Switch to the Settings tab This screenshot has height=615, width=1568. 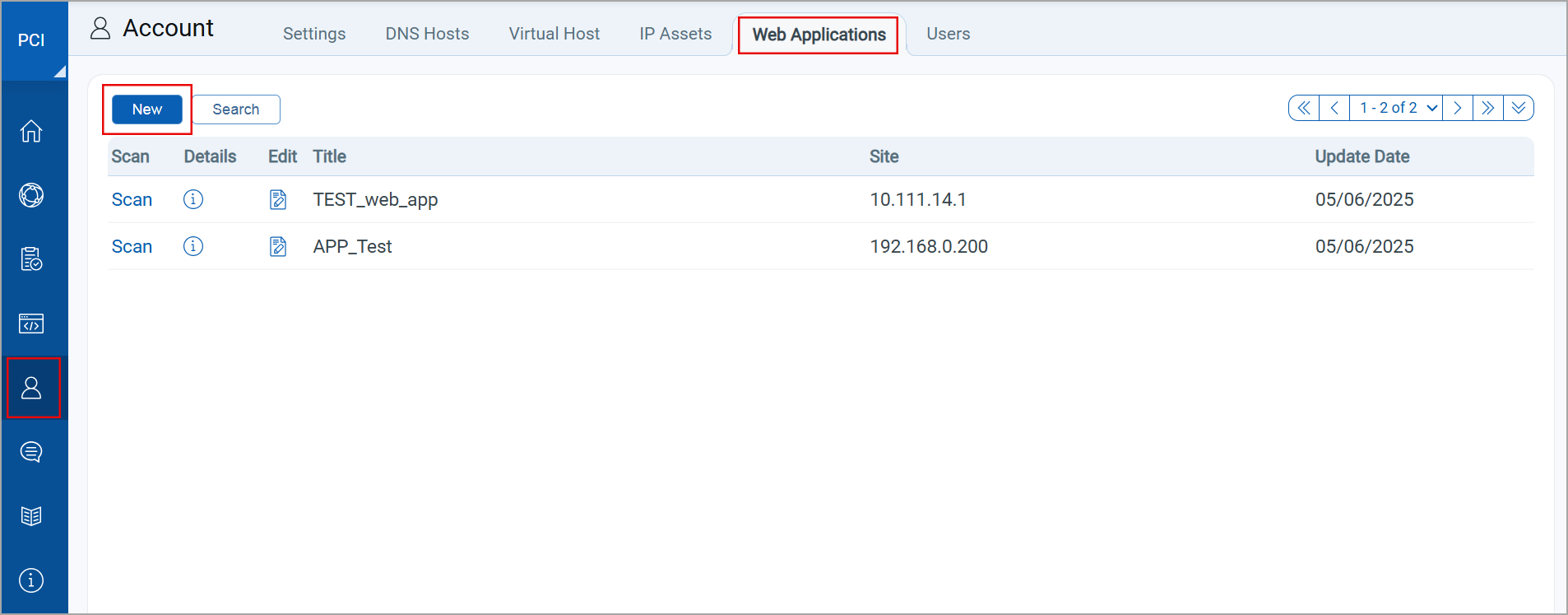[x=314, y=34]
